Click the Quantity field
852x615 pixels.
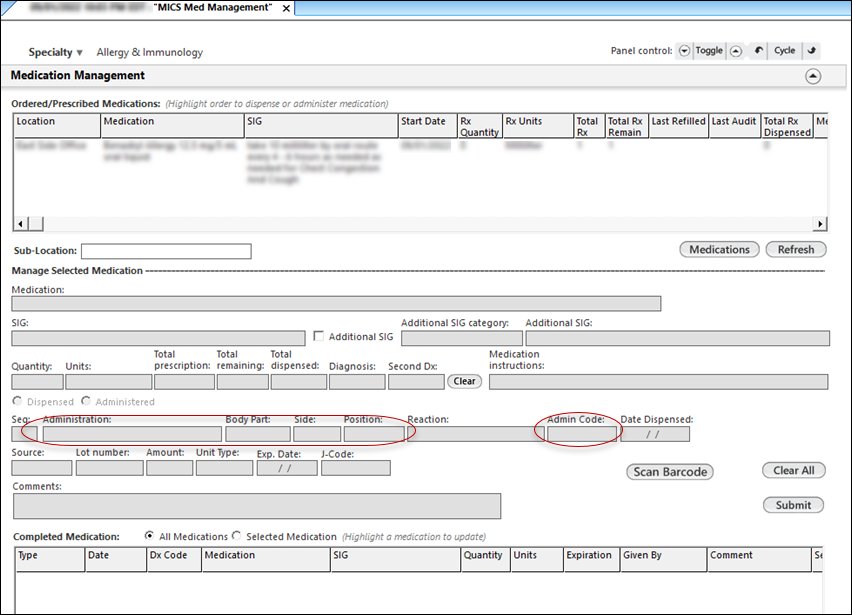(37, 382)
